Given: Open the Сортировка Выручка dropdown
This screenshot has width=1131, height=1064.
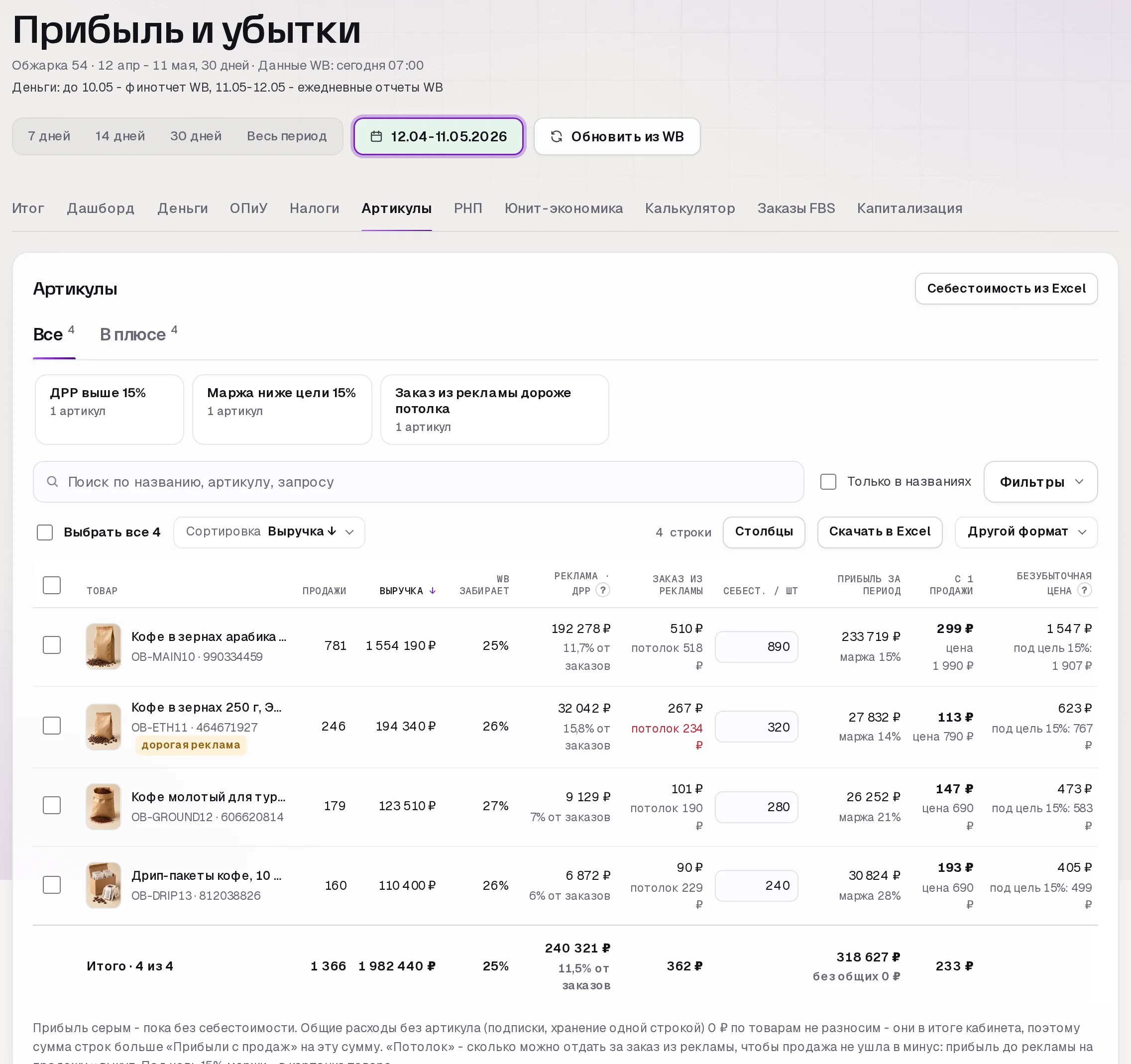Looking at the screenshot, I should tap(269, 532).
